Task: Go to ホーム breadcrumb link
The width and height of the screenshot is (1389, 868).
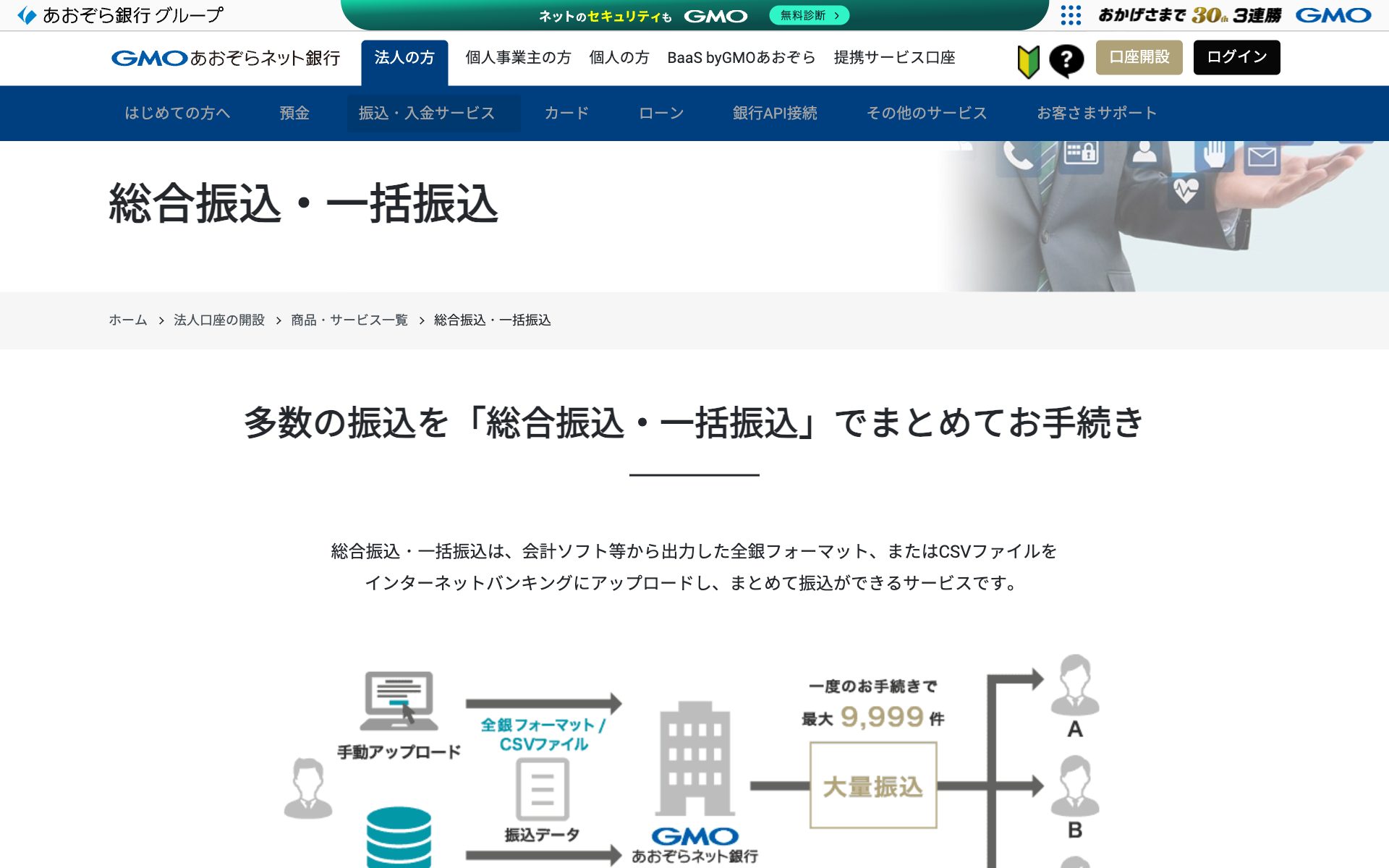Action: [128, 320]
